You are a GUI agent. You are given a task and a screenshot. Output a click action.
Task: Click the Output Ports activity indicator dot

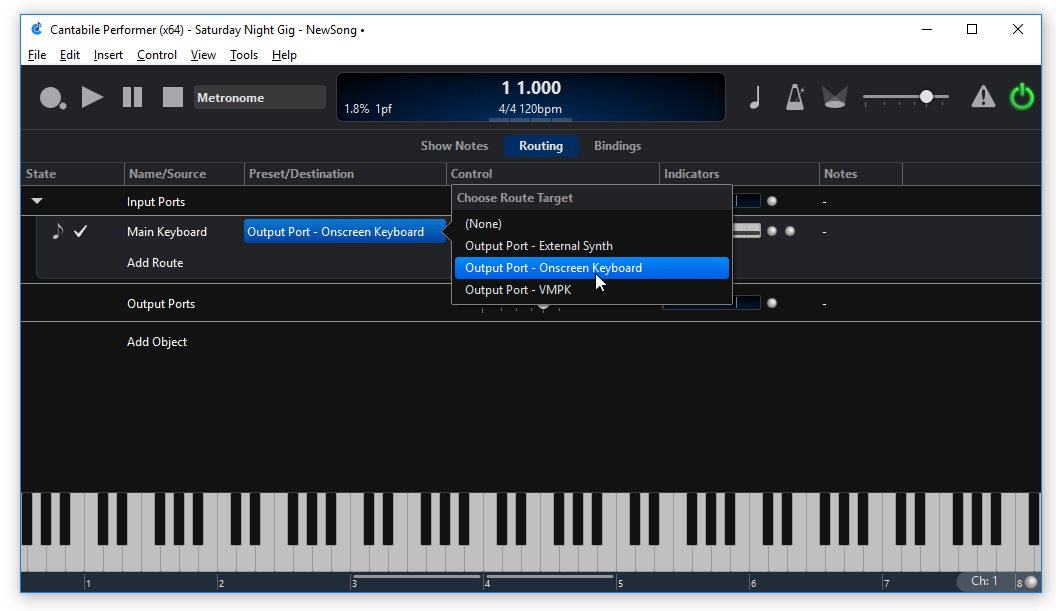click(772, 303)
